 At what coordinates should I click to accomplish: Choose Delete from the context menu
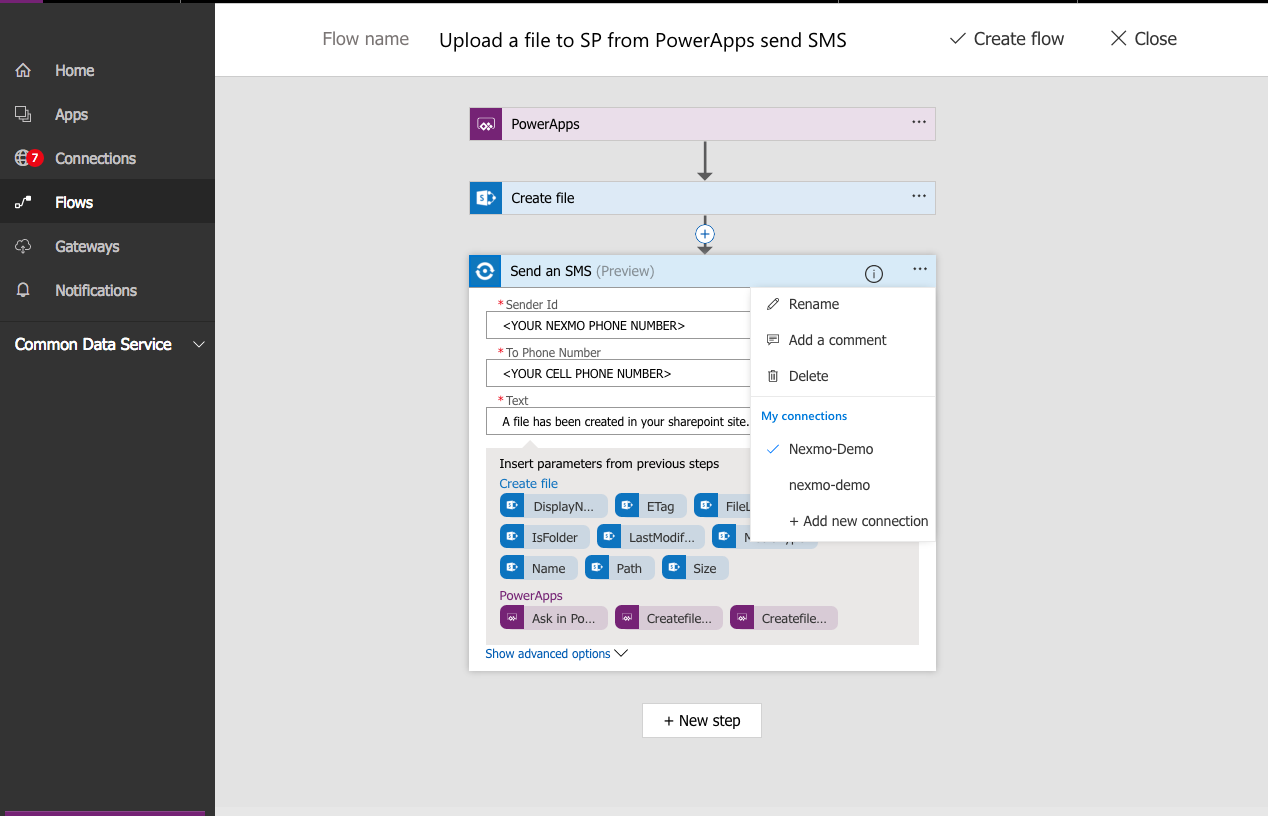[x=808, y=376]
